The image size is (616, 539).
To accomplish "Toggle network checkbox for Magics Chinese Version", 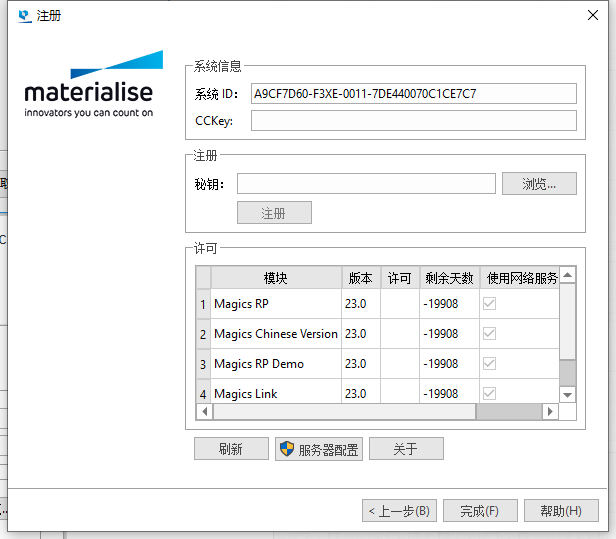I will click(490, 334).
